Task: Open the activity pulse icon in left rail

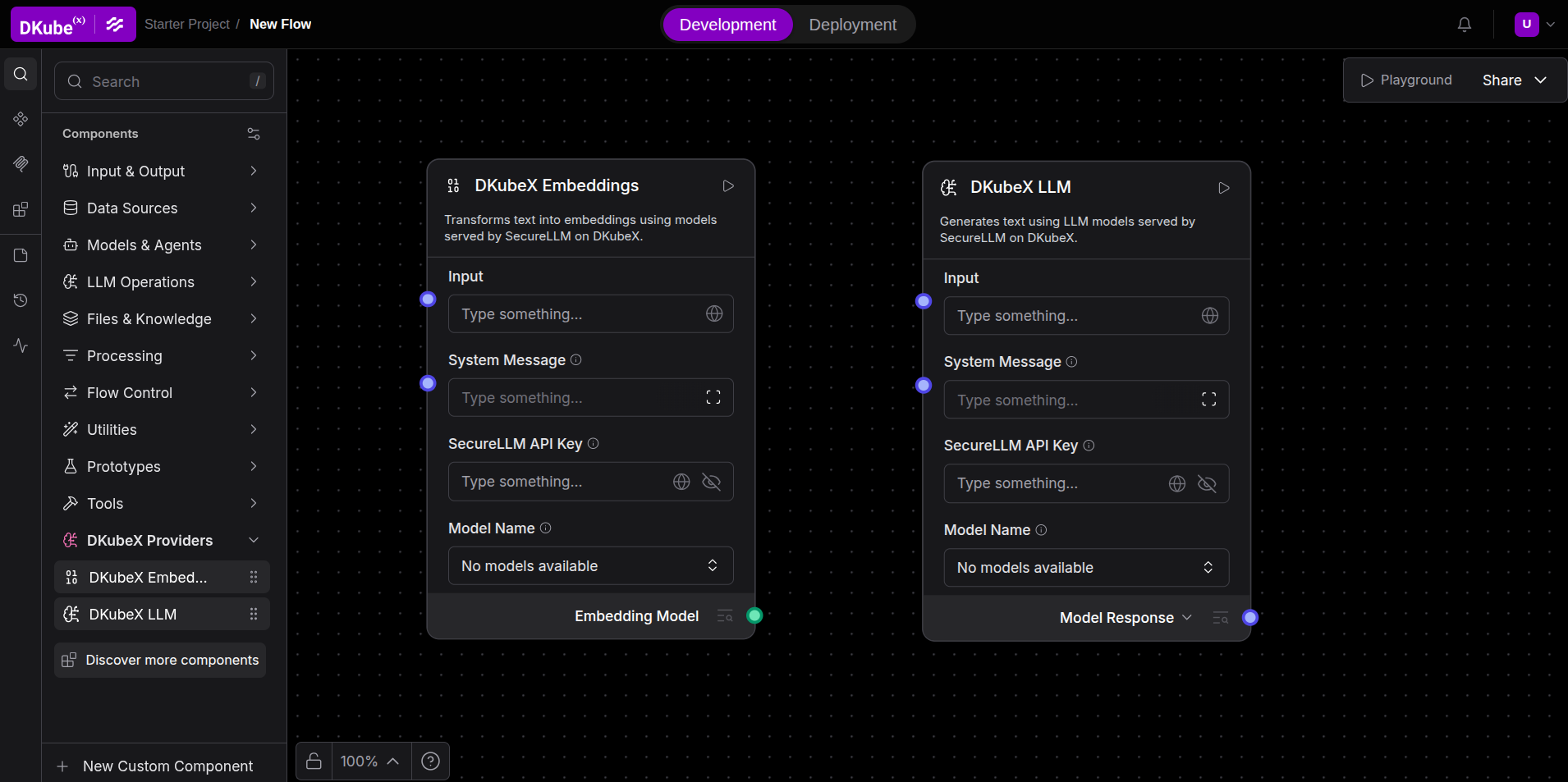Action: pos(21,345)
